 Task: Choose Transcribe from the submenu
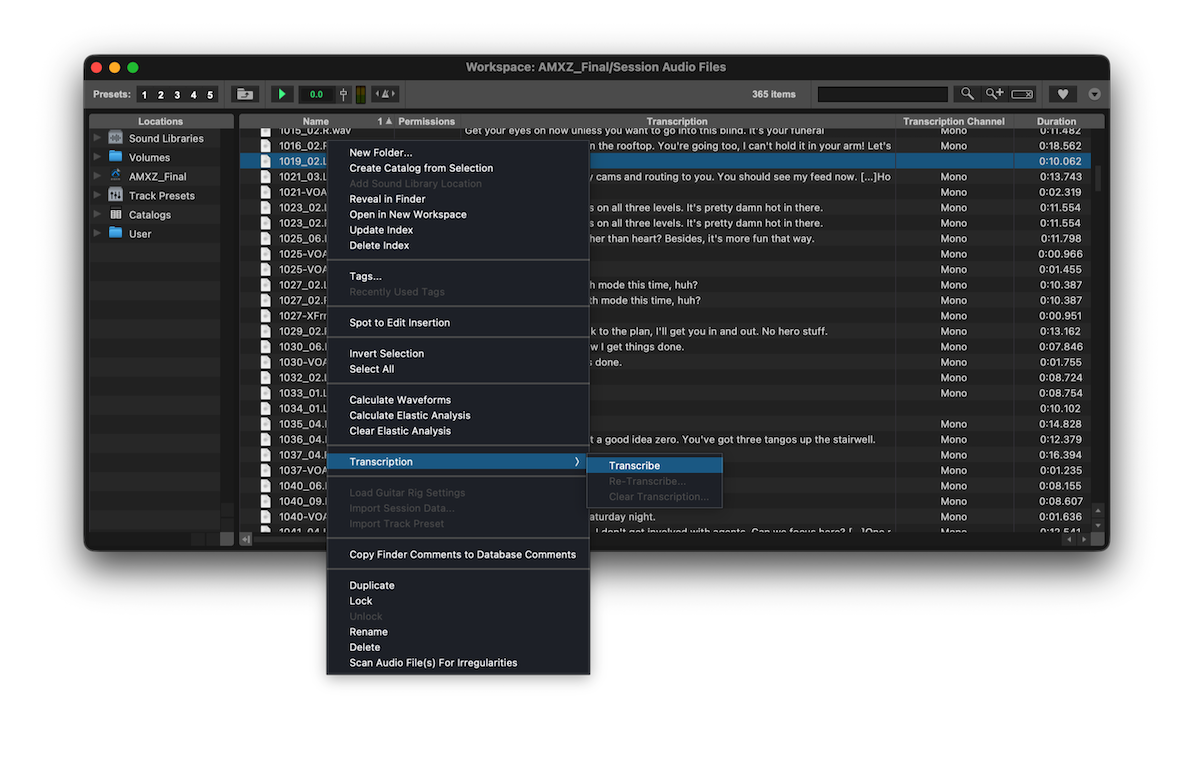(x=634, y=466)
